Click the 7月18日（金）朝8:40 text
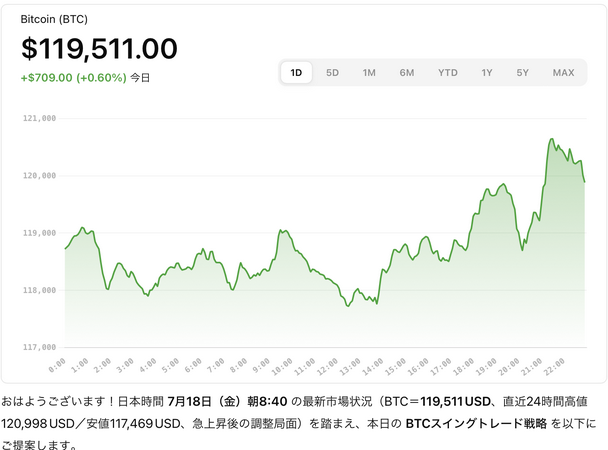 tap(227, 401)
